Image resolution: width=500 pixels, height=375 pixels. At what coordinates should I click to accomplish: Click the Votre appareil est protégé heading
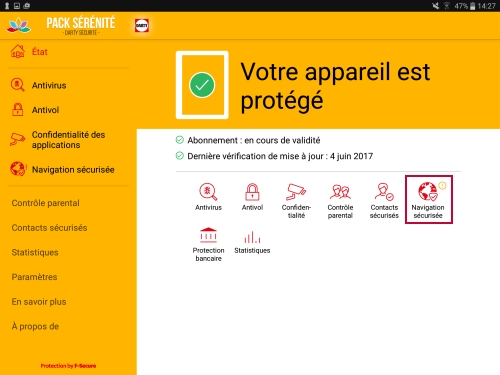[x=335, y=86]
